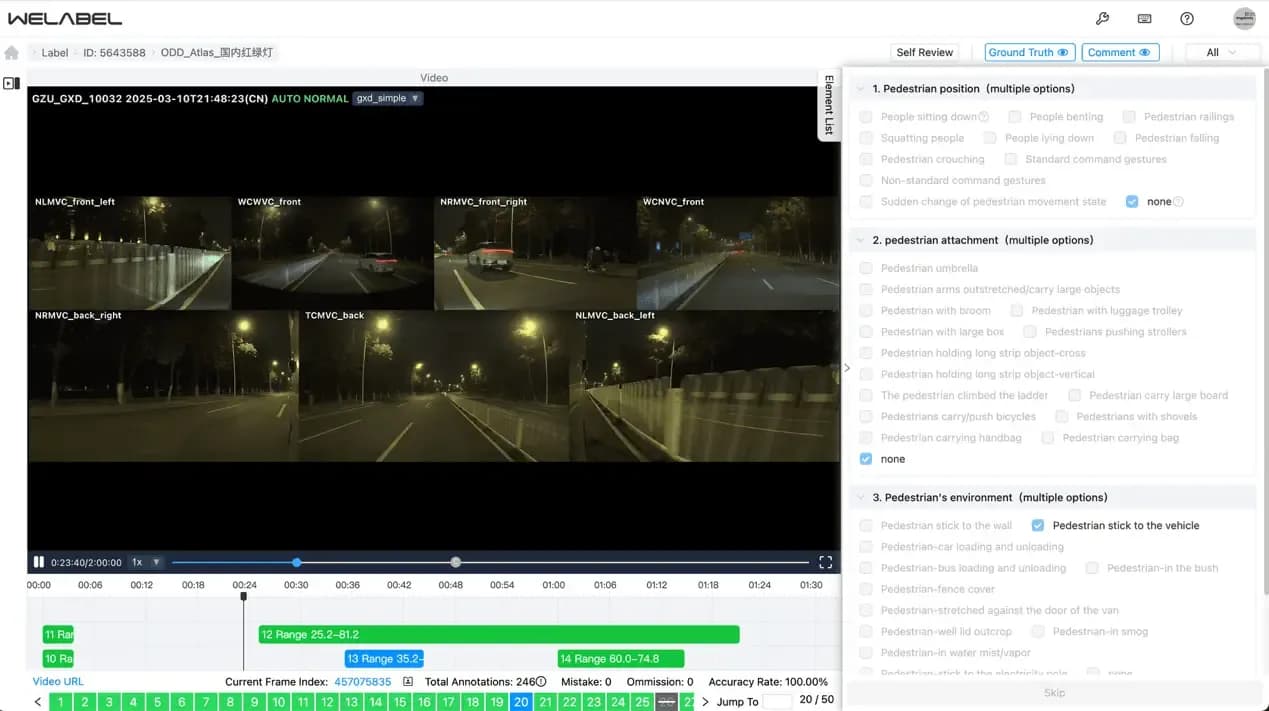
Task: Enter fullscreen video mode
Action: tap(825, 563)
